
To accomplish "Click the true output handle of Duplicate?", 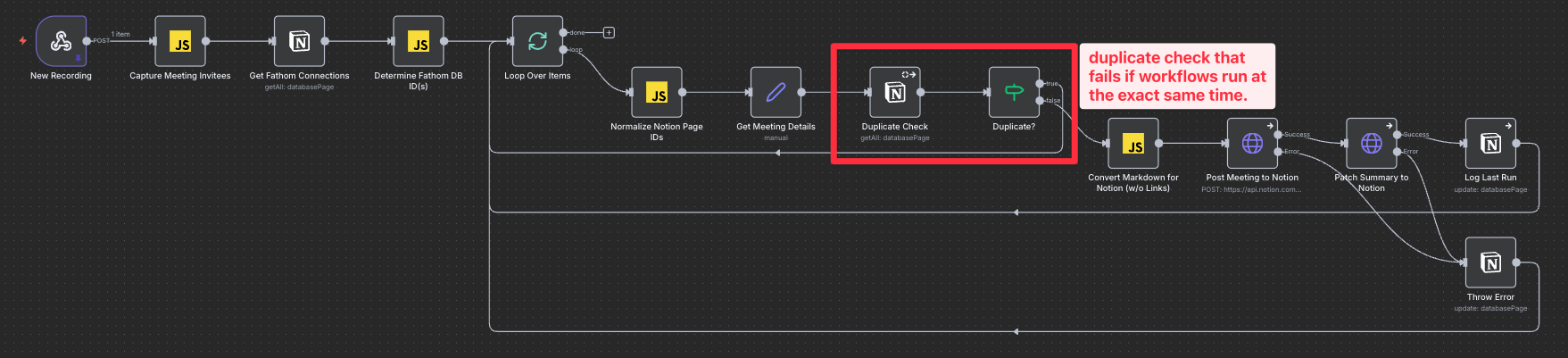I will coord(1040,84).
